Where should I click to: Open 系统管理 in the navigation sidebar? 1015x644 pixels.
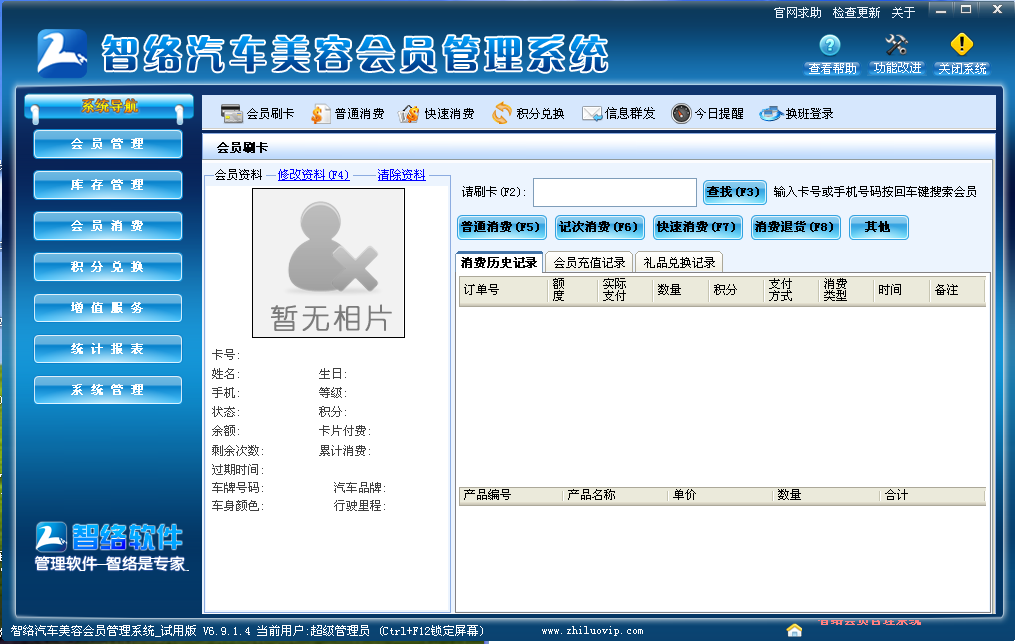tap(107, 390)
